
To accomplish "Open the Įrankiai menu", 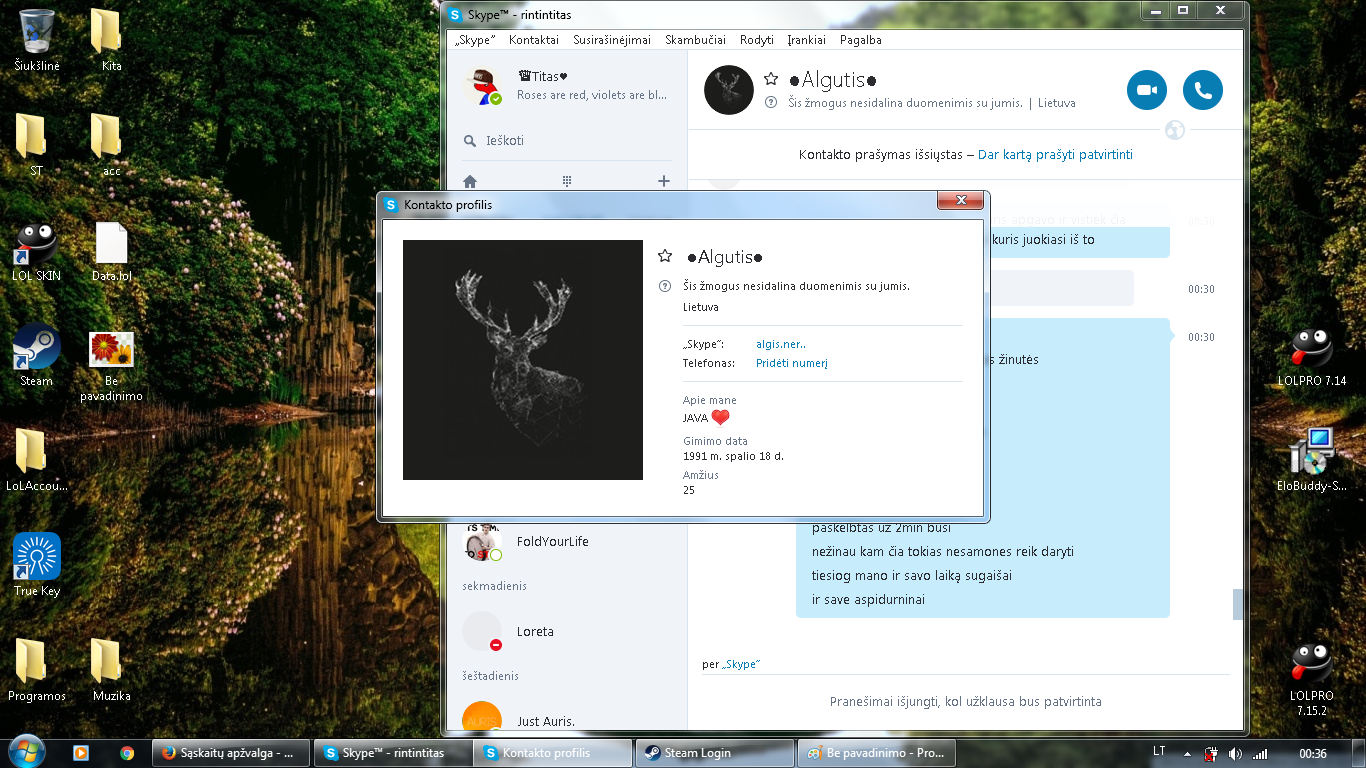I will 806,40.
